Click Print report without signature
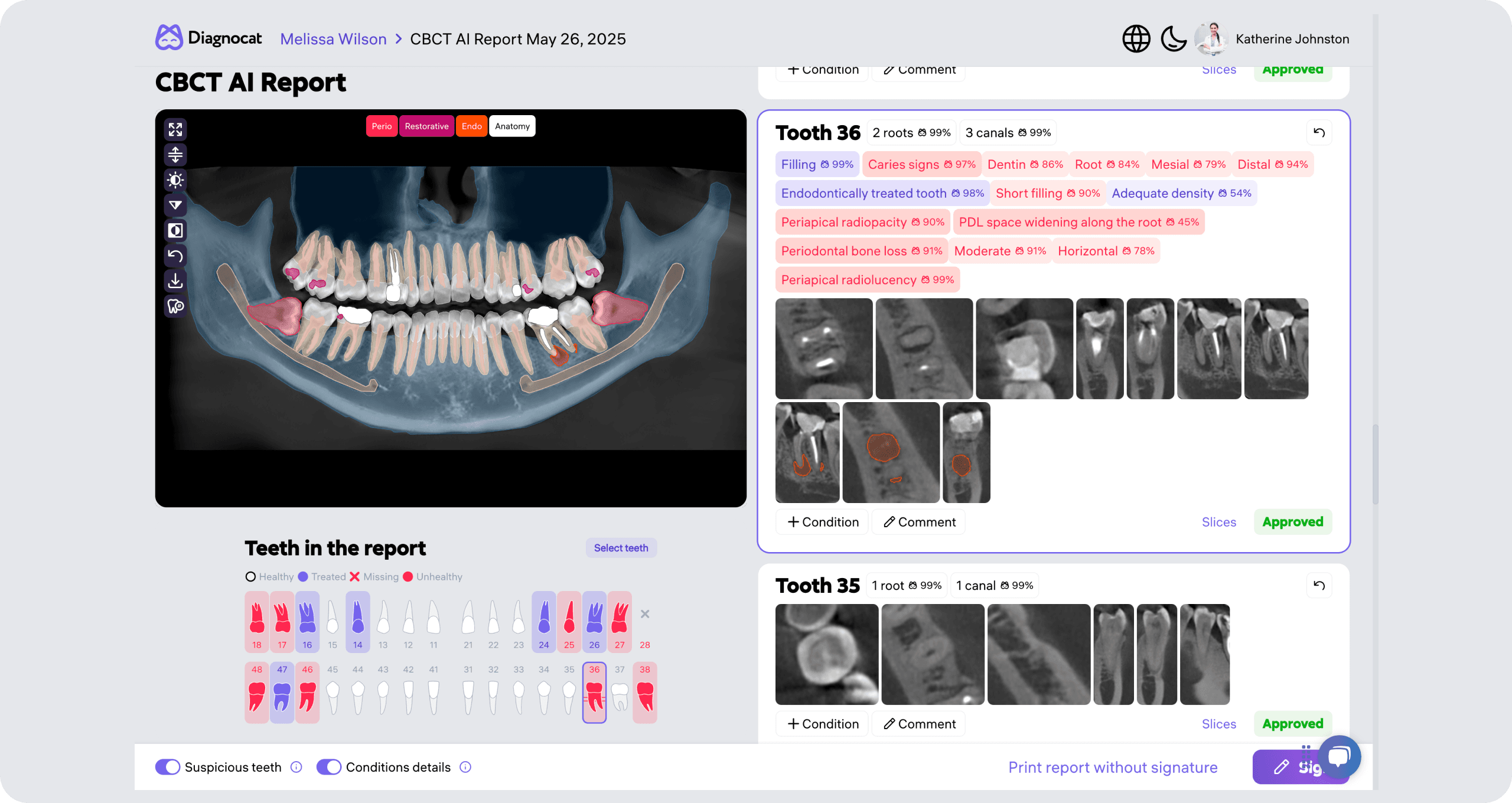 tap(1113, 768)
